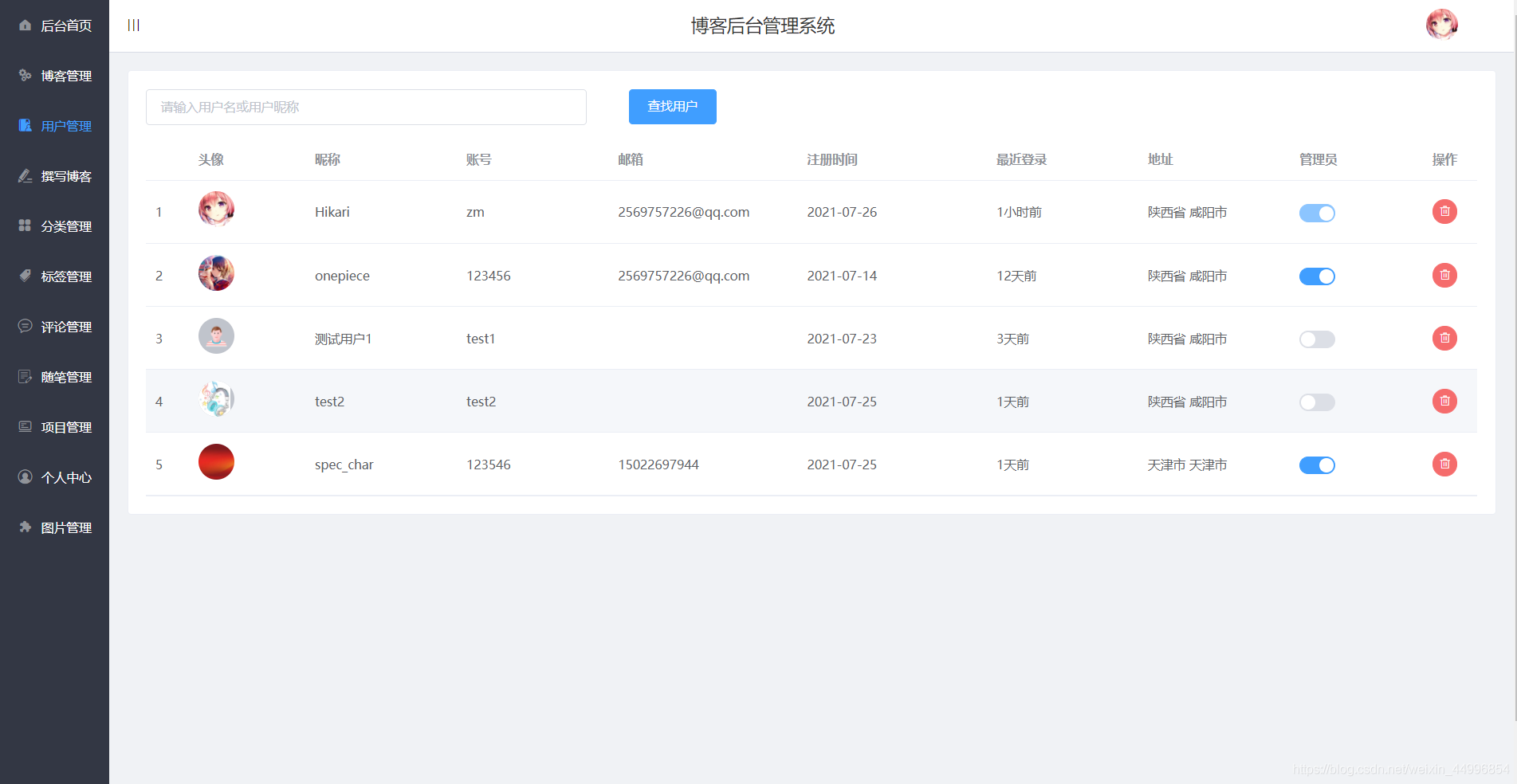Screen dimensions: 1517x784
Task: Click last login cell 1小时前
Action: click(x=1019, y=212)
